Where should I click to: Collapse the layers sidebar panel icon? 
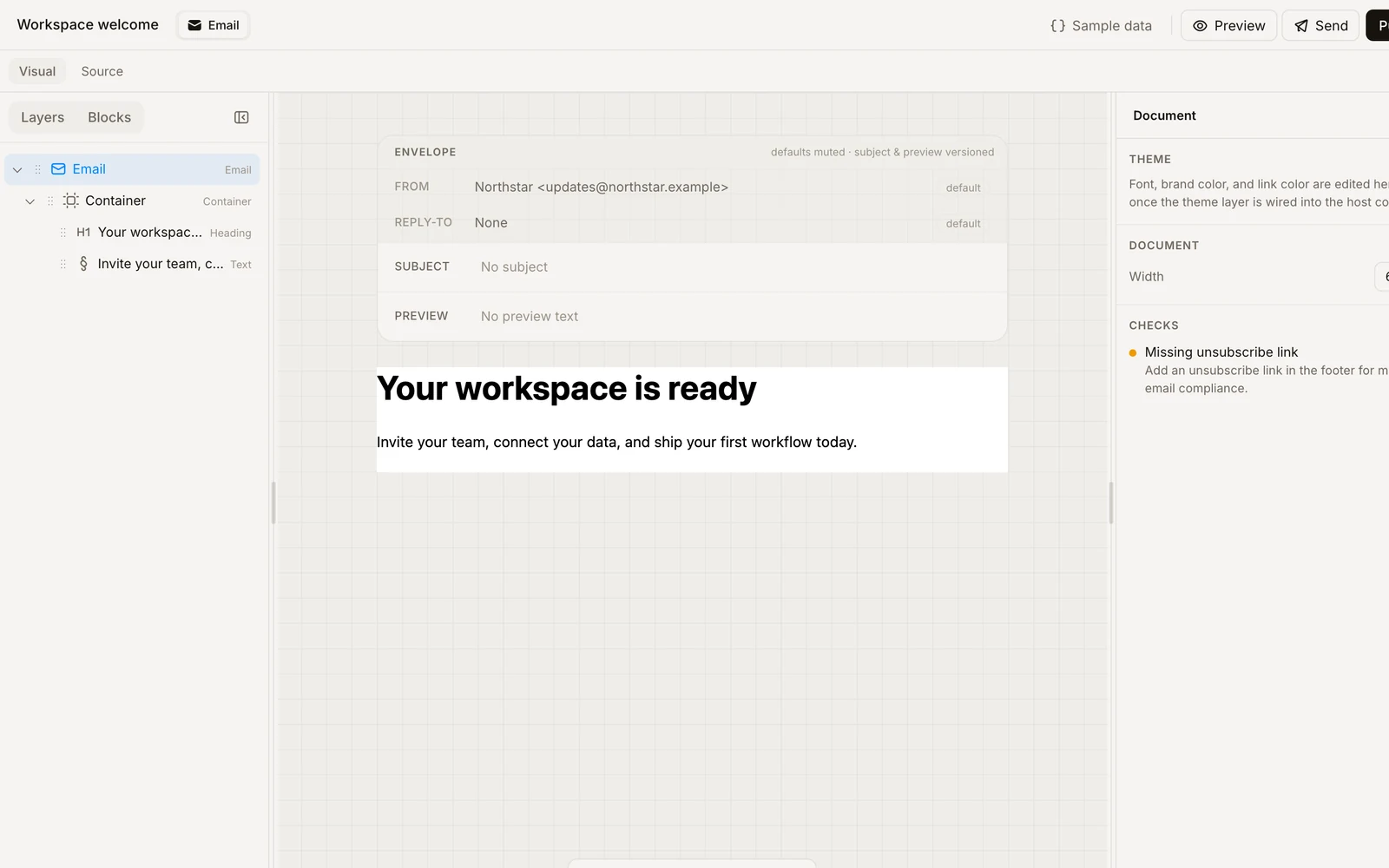(x=241, y=117)
